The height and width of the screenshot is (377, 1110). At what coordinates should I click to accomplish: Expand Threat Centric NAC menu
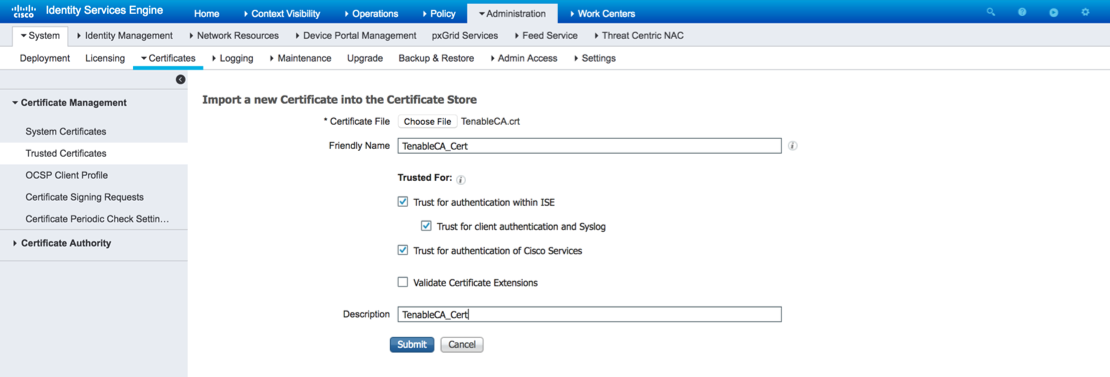[x=638, y=35]
